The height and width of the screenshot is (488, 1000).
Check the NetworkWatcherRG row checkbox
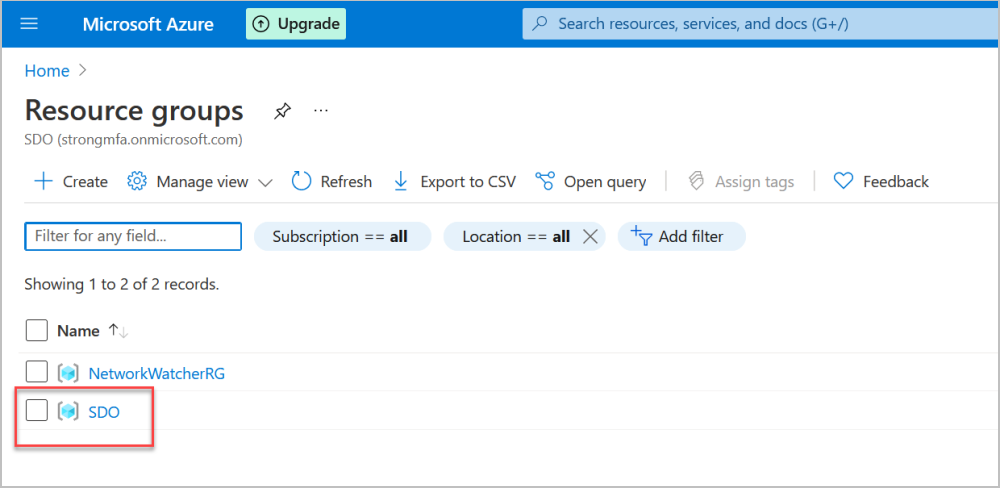36,373
